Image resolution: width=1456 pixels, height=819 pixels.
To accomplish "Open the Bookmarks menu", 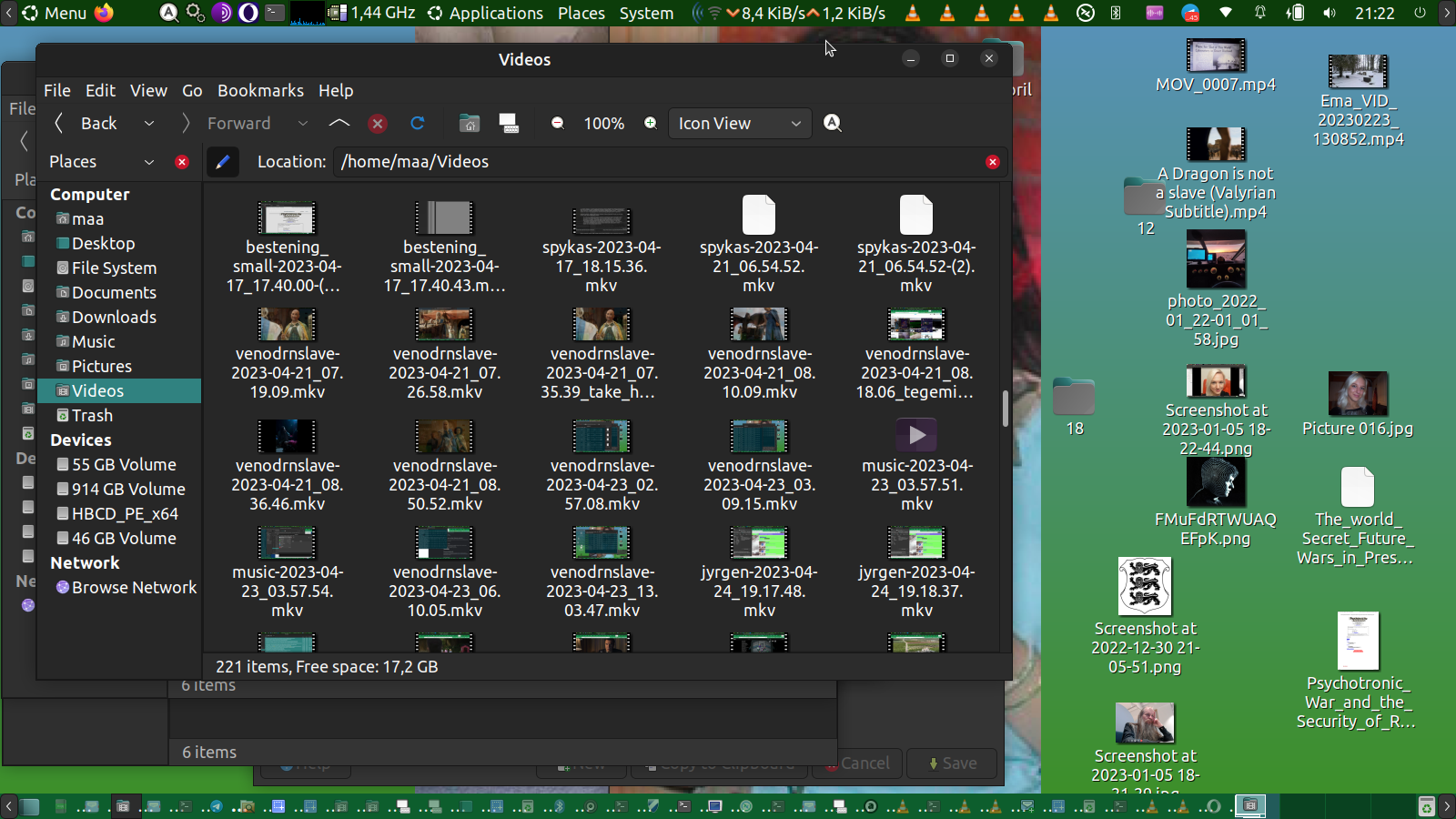I will coord(260,91).
